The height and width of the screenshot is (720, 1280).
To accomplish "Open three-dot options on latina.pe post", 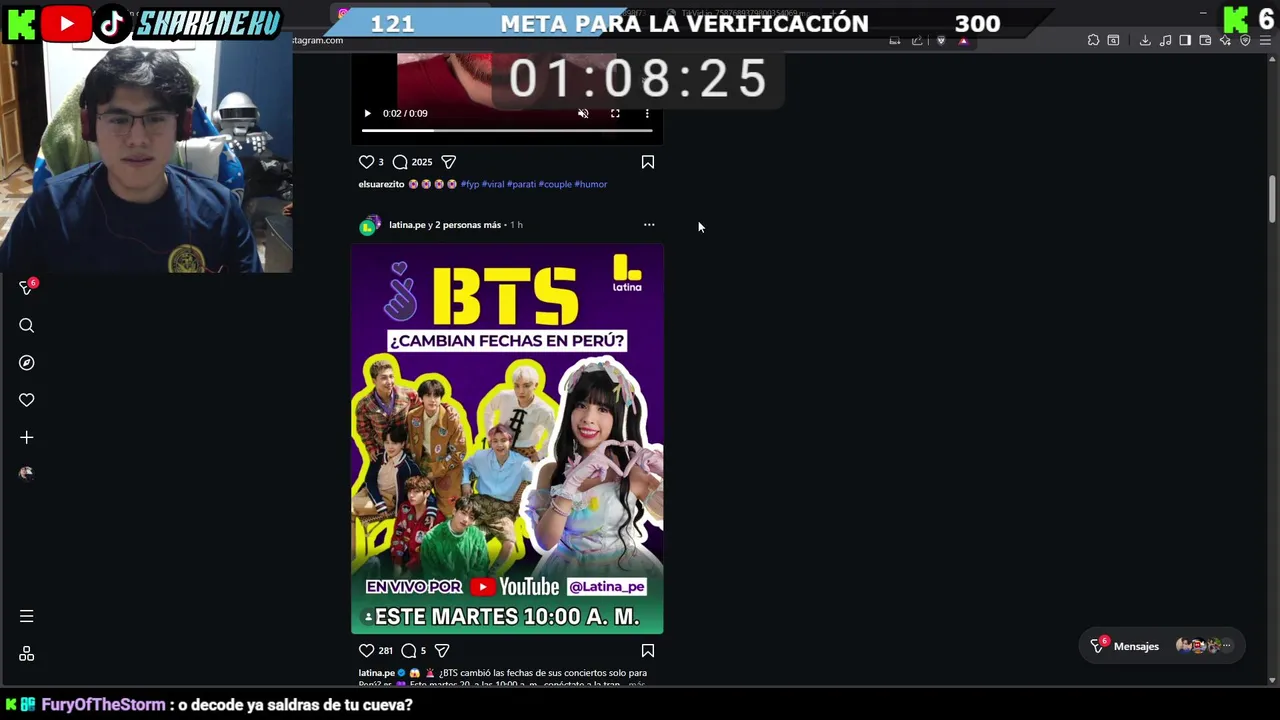I will tap(649, 225).
